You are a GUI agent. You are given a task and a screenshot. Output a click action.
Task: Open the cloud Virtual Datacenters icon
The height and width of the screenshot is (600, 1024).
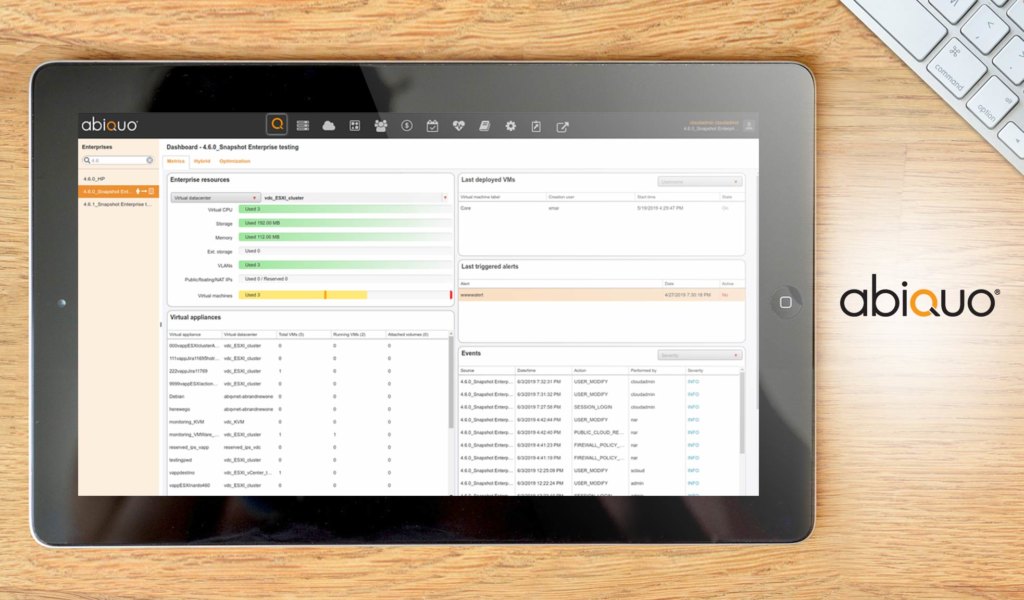coord(329,125)
